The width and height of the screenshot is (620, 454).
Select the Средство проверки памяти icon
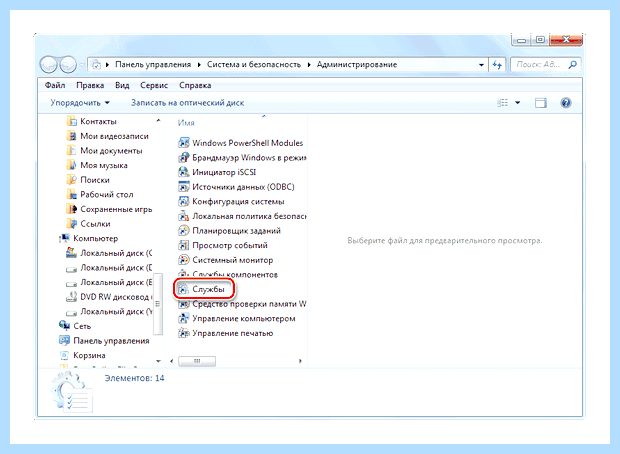pyautogui.click(x=183, y=304)
